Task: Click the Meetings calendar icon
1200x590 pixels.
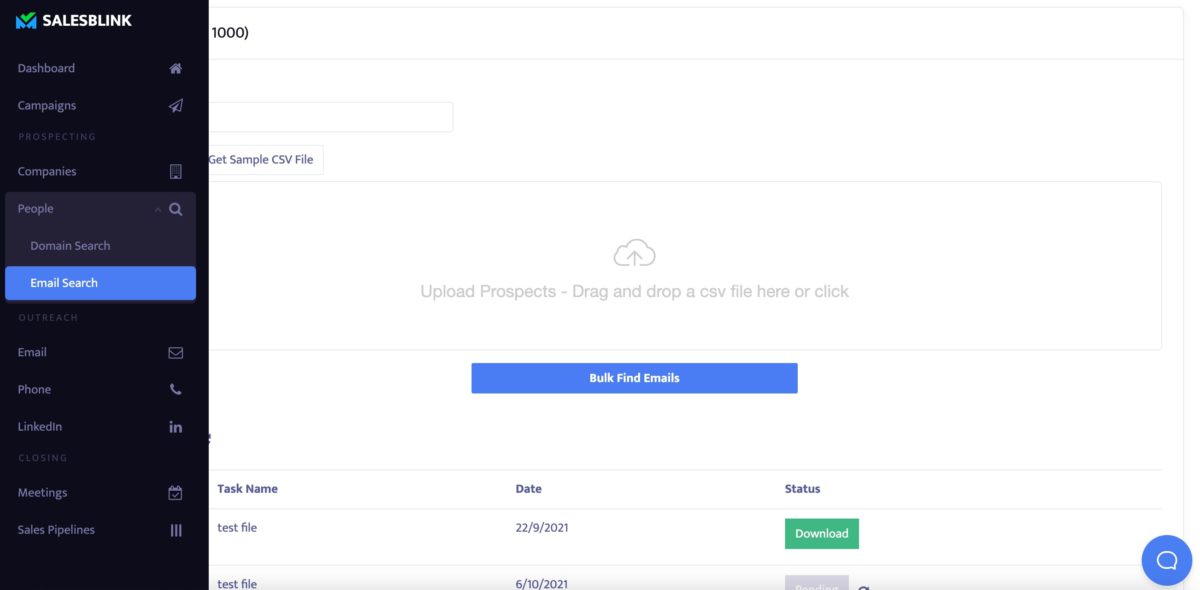Action: pyautogui.click(x=175, y=492)
